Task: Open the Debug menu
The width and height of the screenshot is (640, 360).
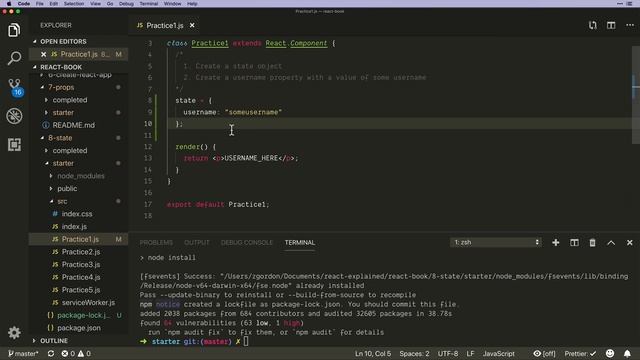Action: pyautogui.click(x=126, y=4)
